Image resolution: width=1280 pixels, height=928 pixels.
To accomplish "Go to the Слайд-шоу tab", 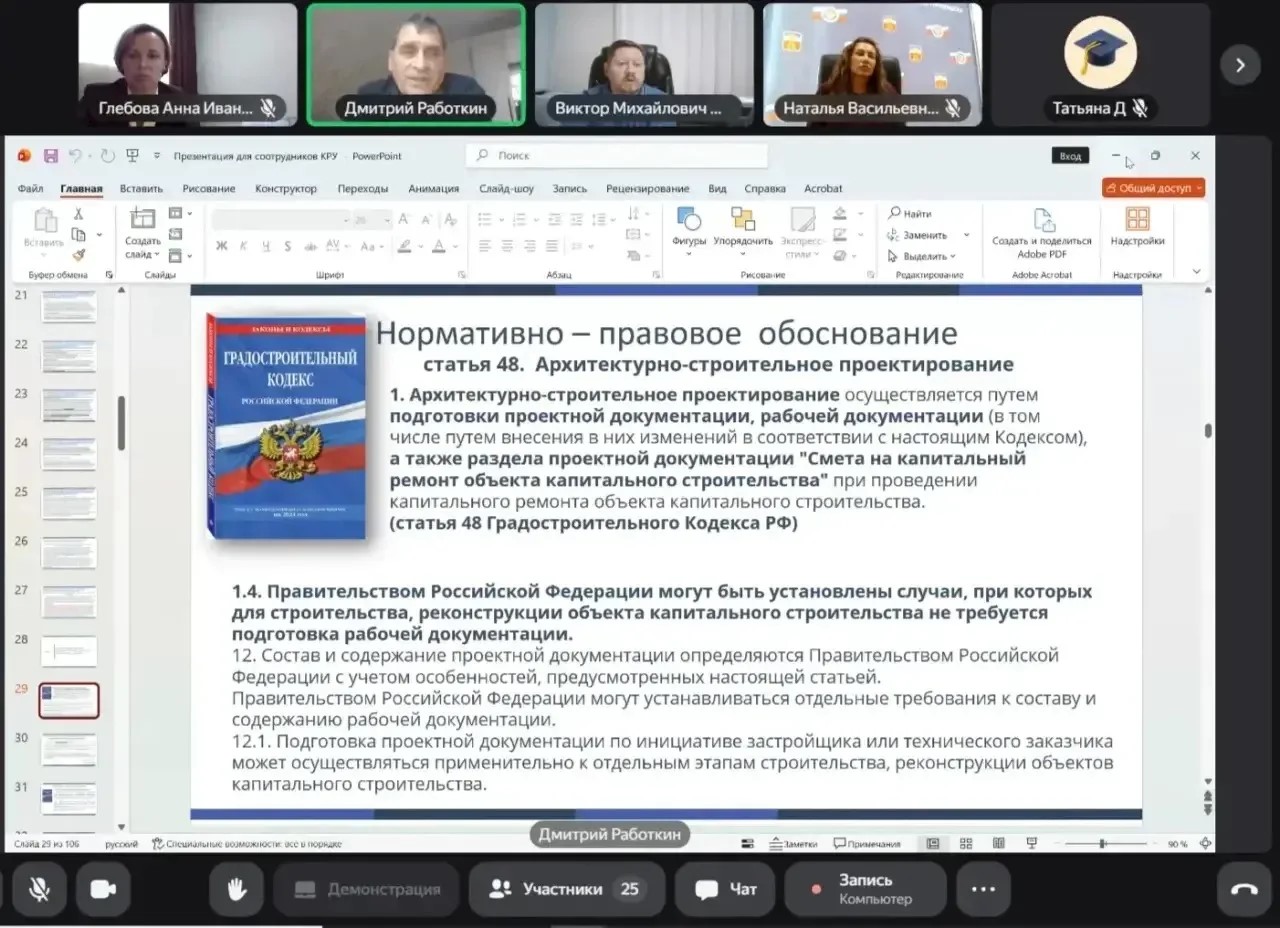I will click(x=506, y=188).
